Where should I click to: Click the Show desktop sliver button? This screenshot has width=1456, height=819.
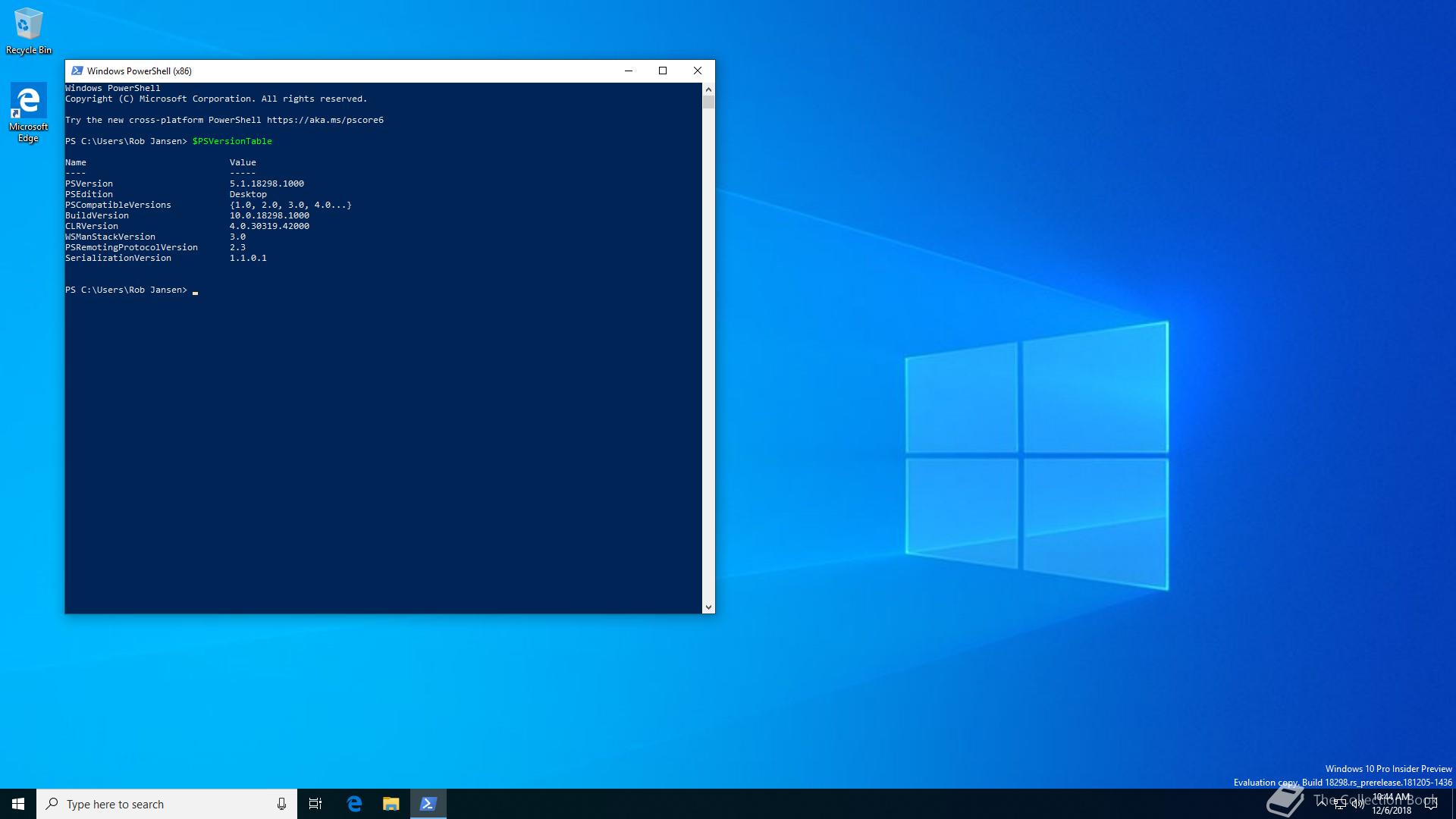[x=1453, y=804]
